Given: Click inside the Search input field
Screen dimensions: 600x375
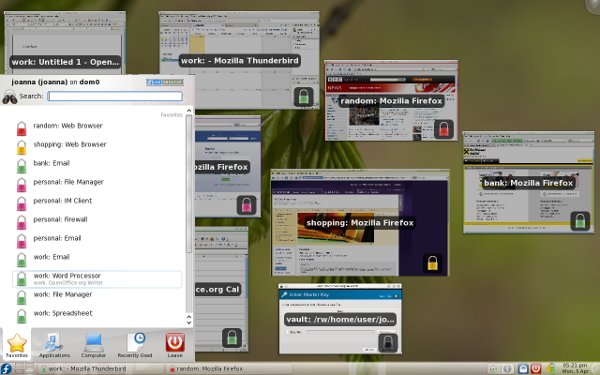Looking at the screenshot, I should (x=115, y=96).
